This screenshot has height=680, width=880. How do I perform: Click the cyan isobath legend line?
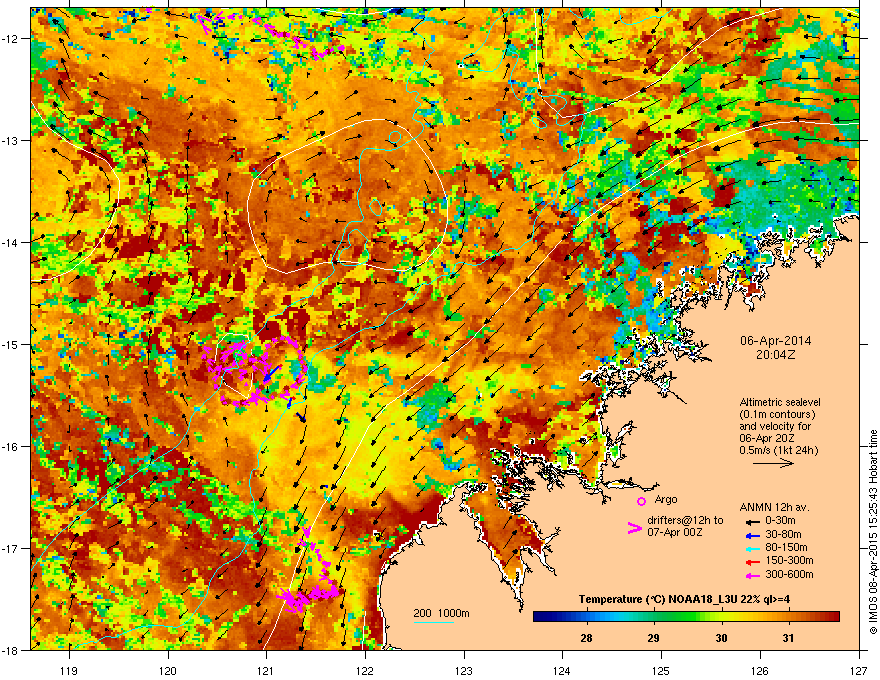coord(433,622)
